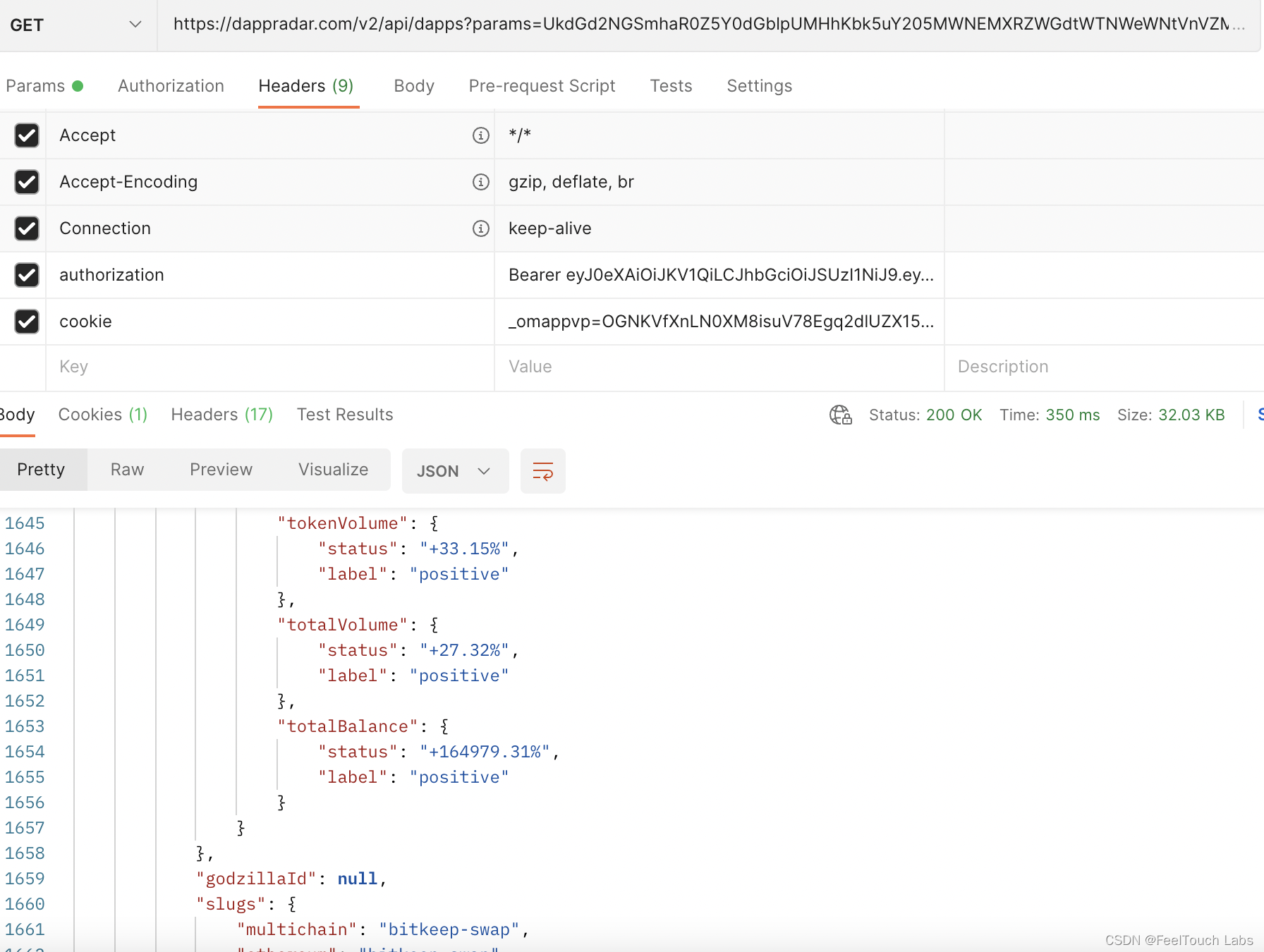Toggle text wrapping in the response viewer
Viewport: 1264px width, 952px height.
542,471
